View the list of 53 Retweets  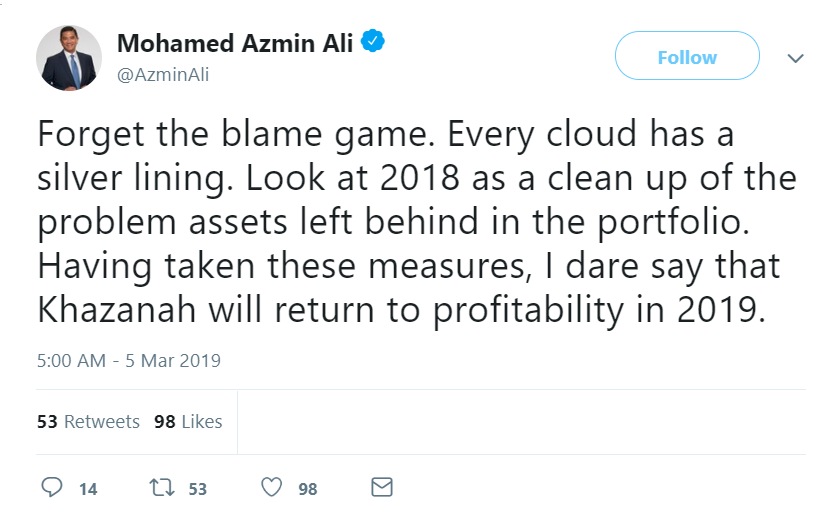coord(88,422)
